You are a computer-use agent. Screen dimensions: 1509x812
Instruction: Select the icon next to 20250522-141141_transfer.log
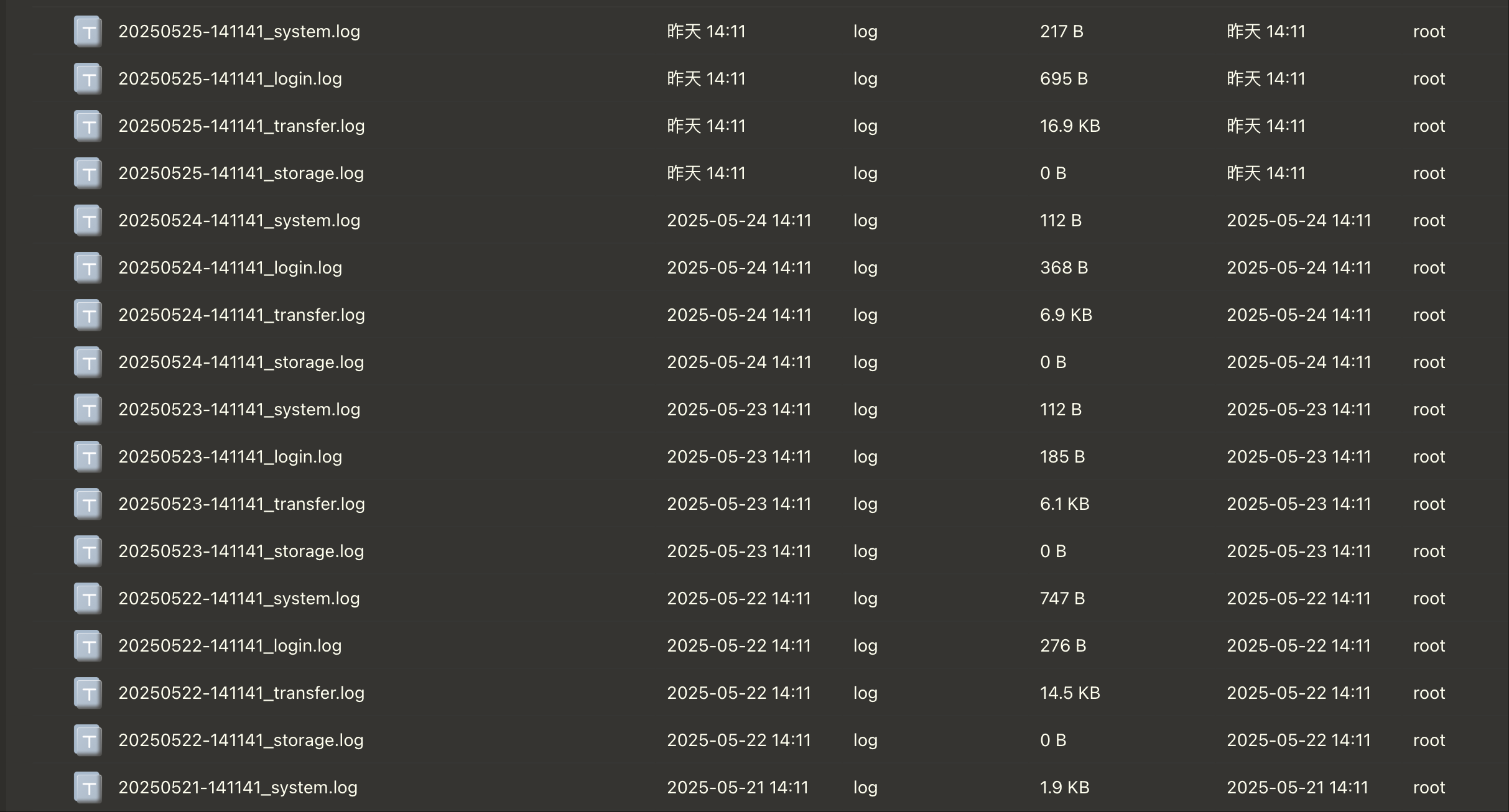[88, 693]
